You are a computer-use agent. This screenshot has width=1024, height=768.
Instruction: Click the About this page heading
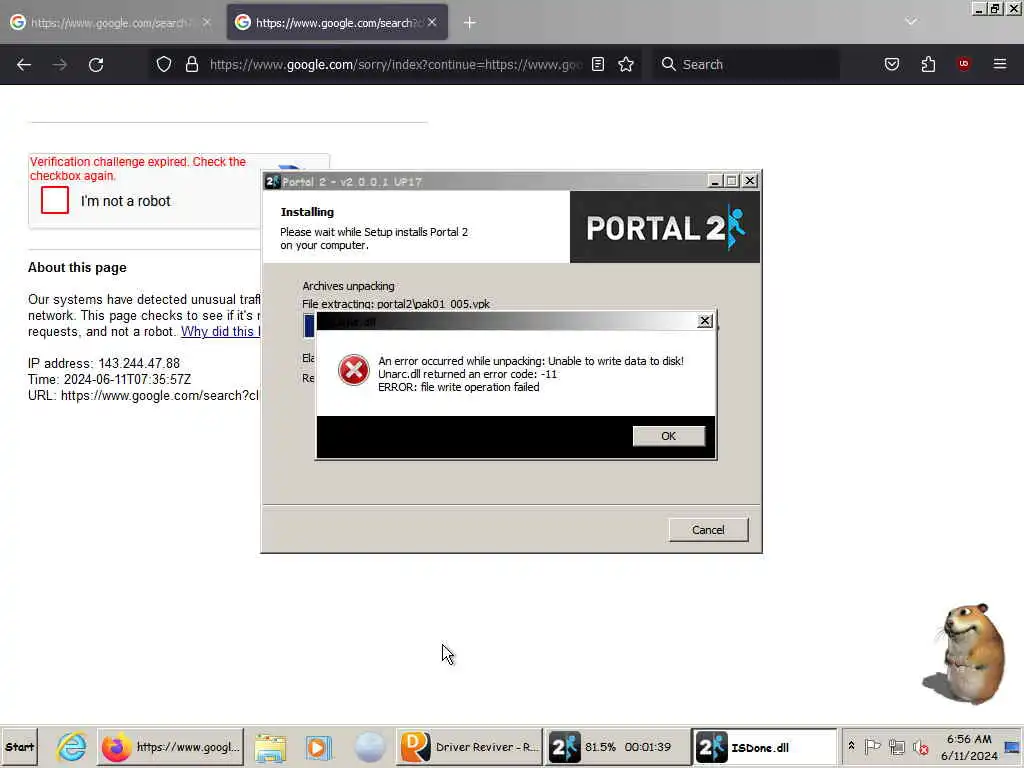tap(77, 268)
